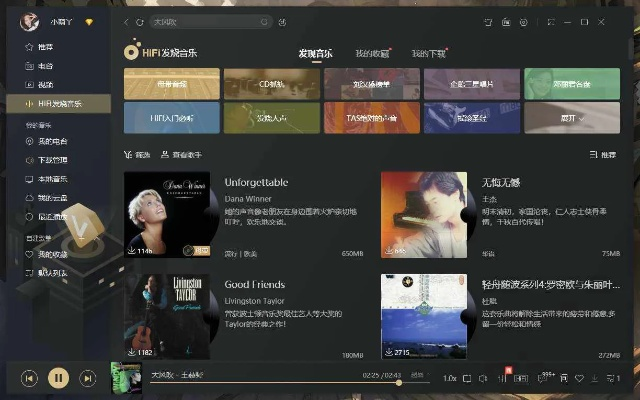Click the 查看歌手 view artists link
The height and width of the screenshot is (400, 640).
click(180, 155)
